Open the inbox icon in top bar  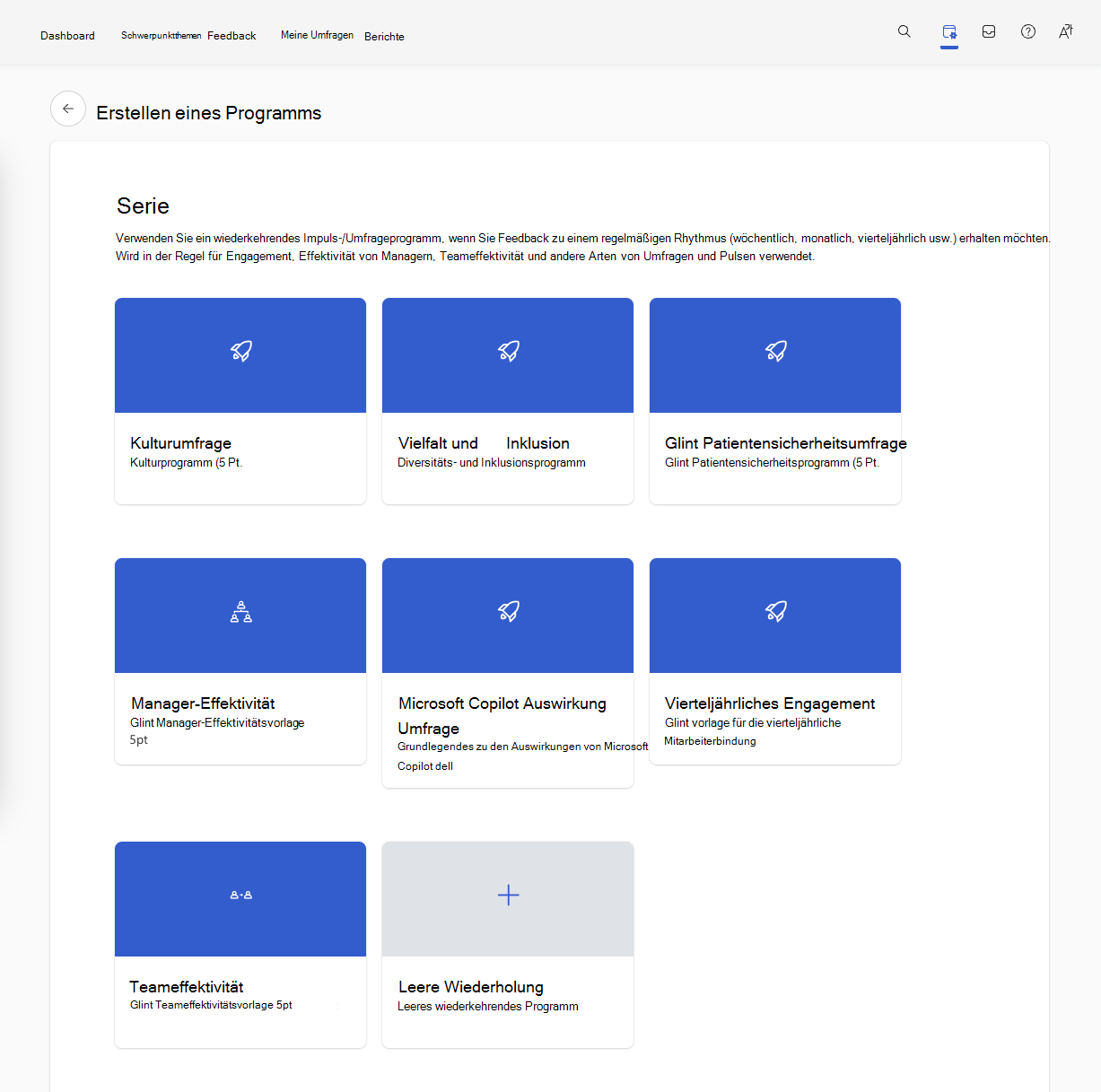coord(988,31)
